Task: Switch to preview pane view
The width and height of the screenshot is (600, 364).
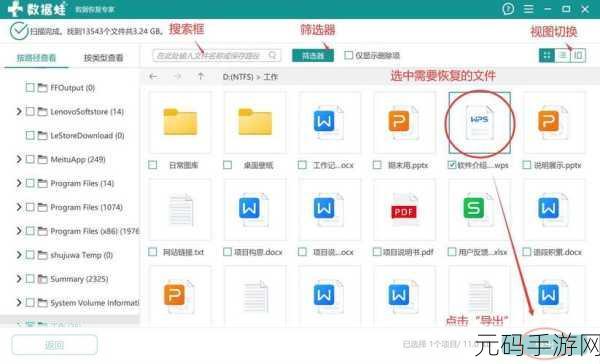Action: coord(578,55)
